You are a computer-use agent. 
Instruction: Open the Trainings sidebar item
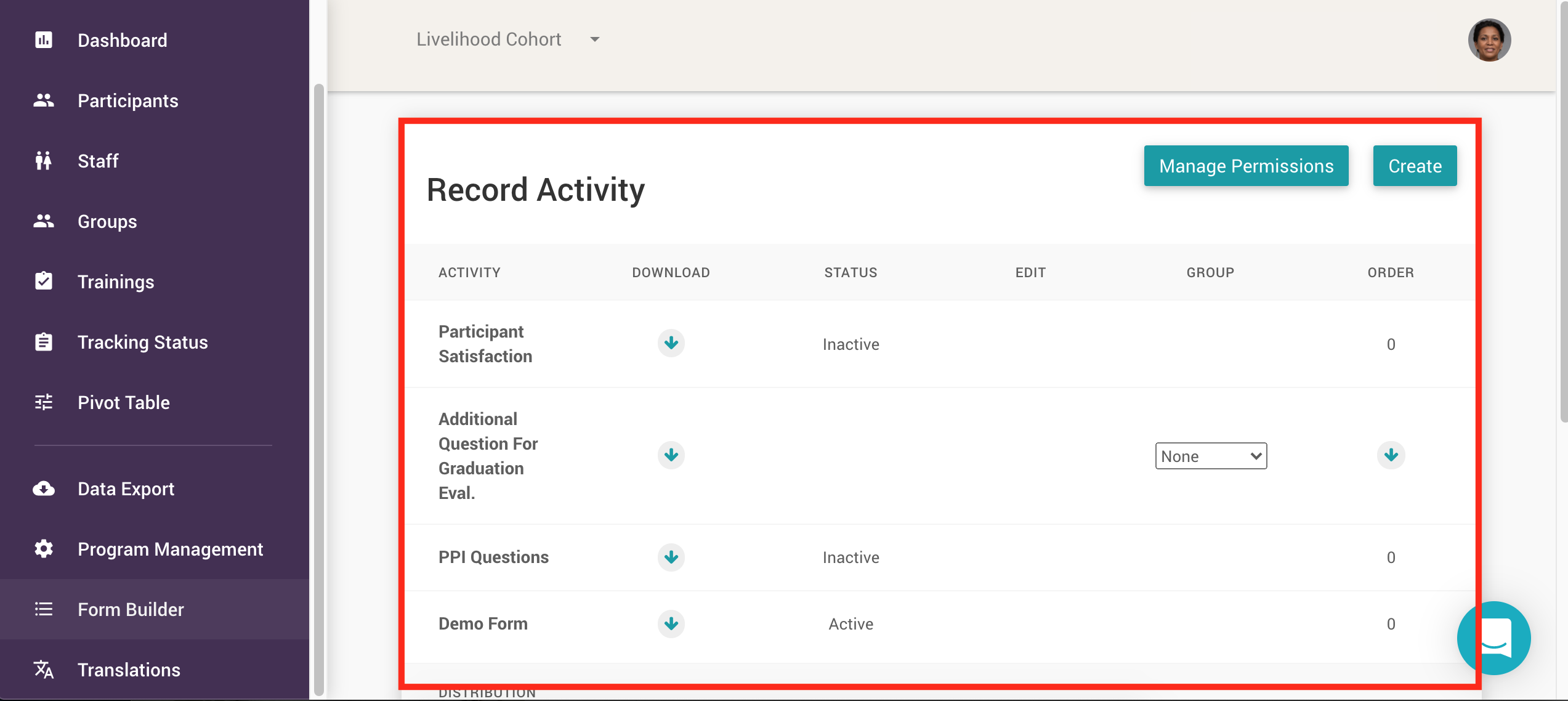[x=116, y=282]
